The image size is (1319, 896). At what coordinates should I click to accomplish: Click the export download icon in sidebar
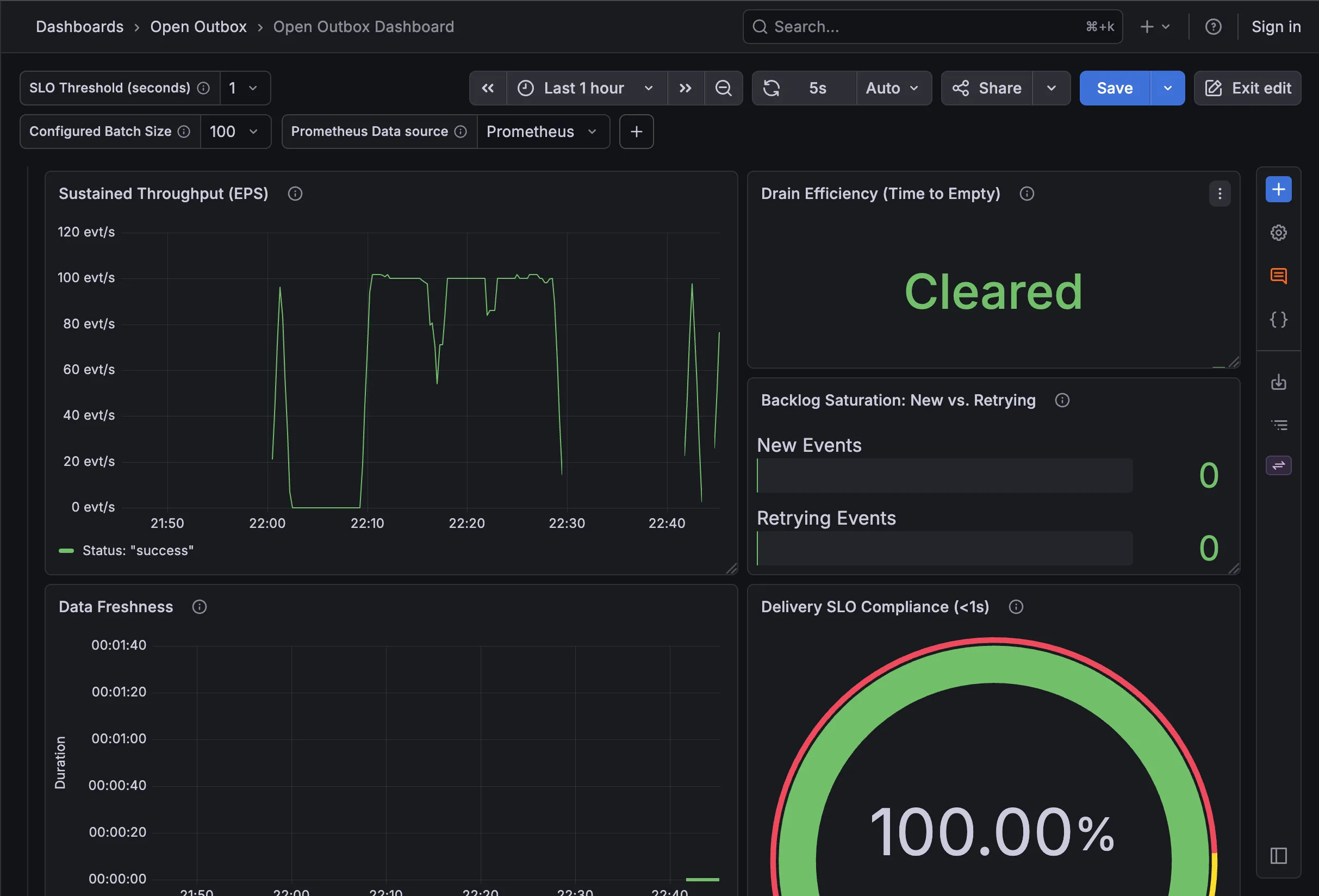coord(1279,382)
